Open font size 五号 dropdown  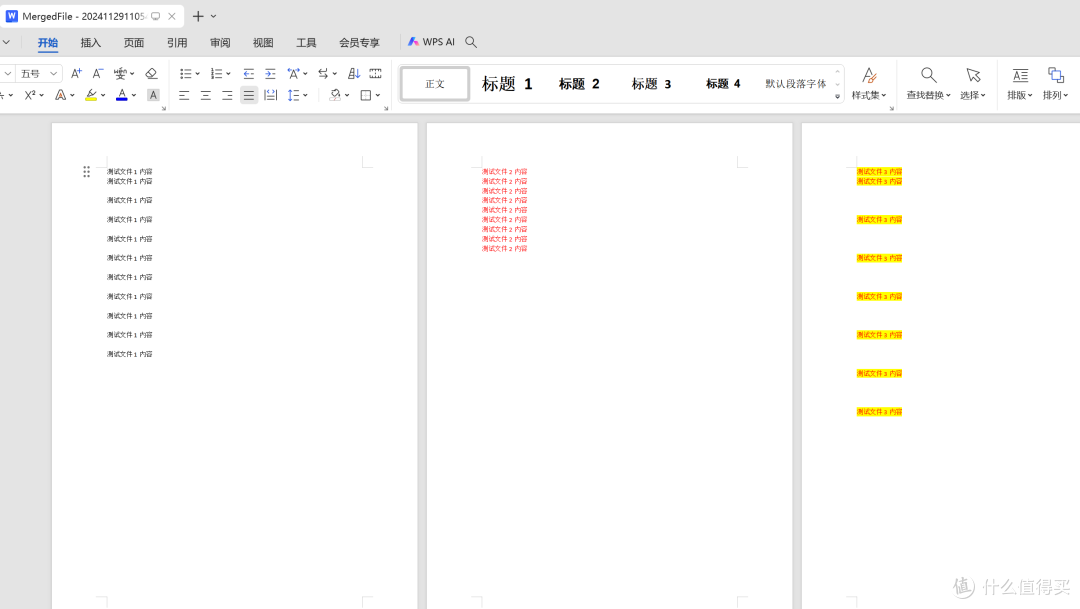coord(53,73)
